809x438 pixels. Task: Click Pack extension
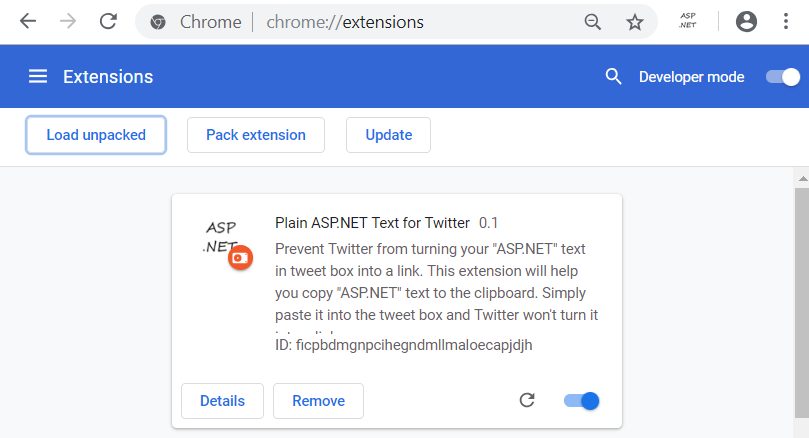[256, 135]
